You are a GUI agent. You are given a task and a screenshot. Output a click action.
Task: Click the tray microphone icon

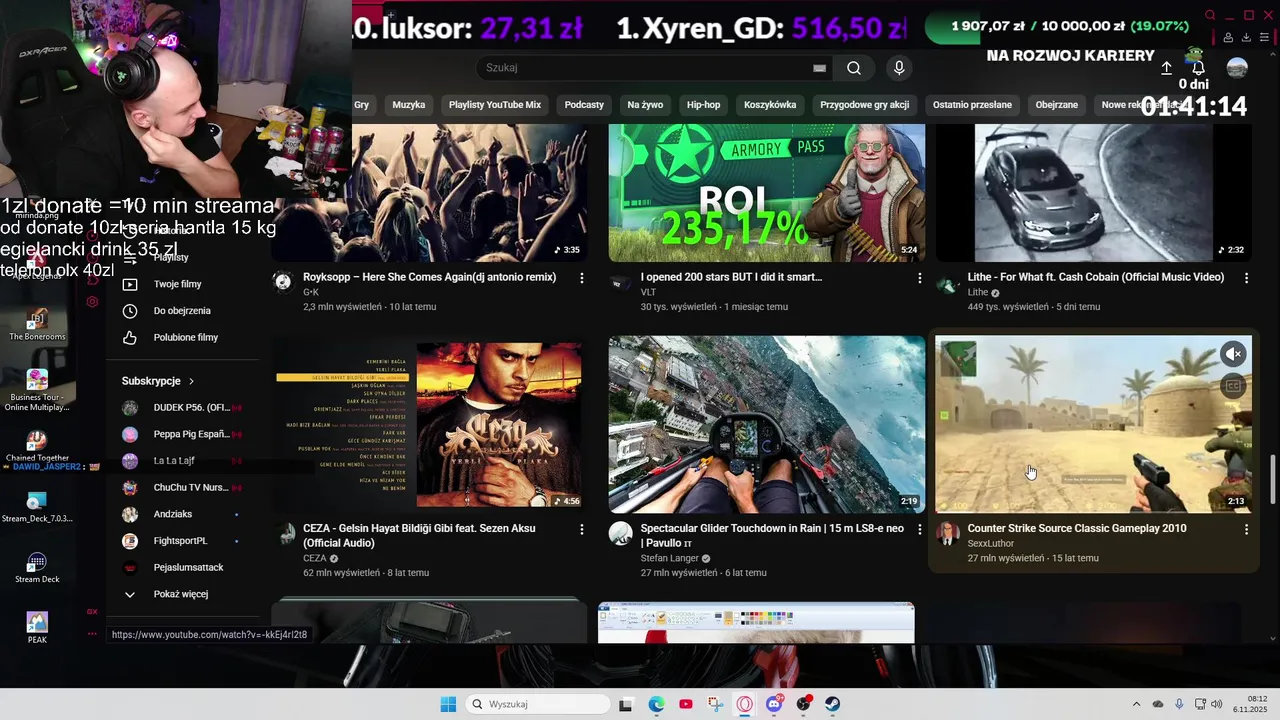[x=1179, y=704]
